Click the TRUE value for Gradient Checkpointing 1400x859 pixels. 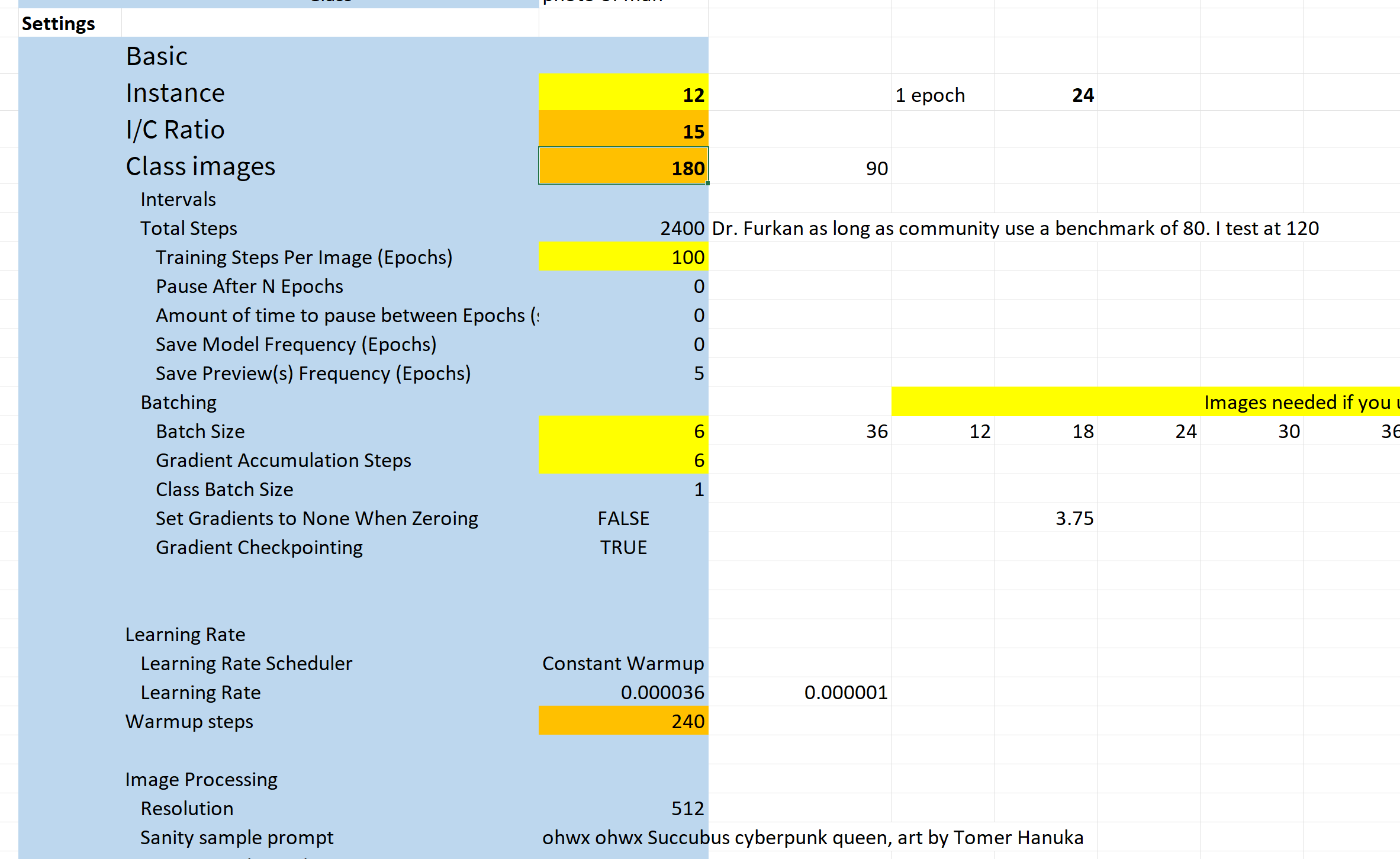tap(623, 547)
